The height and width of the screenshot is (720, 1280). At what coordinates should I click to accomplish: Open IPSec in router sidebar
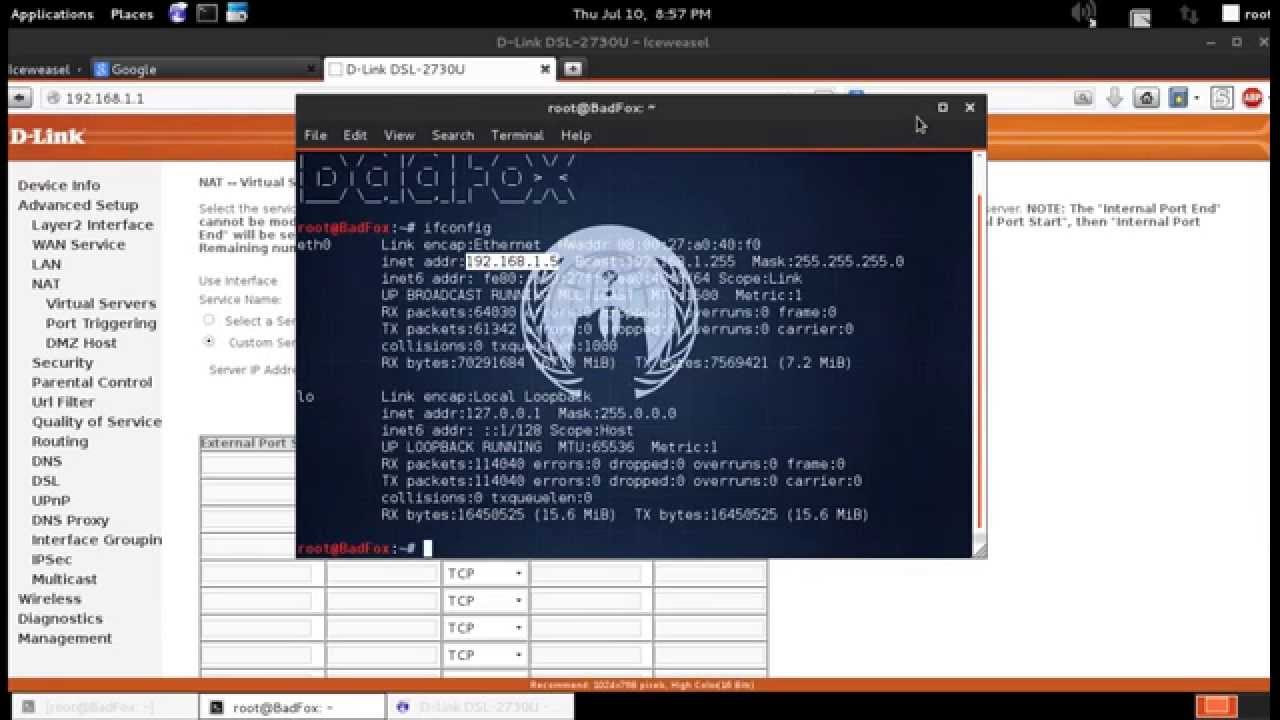pos(51,559)
